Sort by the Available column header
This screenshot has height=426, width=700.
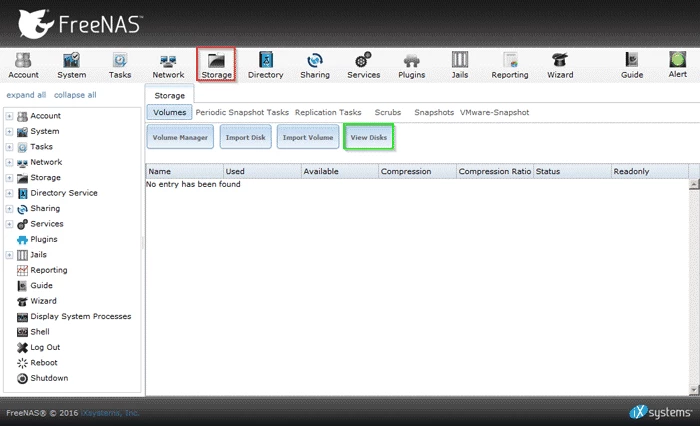coord(340,171)
